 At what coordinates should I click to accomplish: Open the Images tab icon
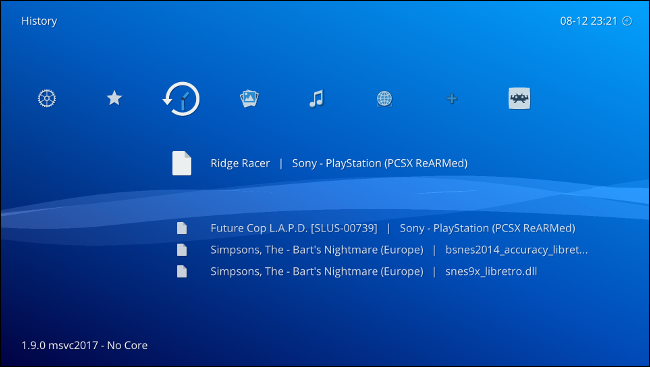point(249,99)
